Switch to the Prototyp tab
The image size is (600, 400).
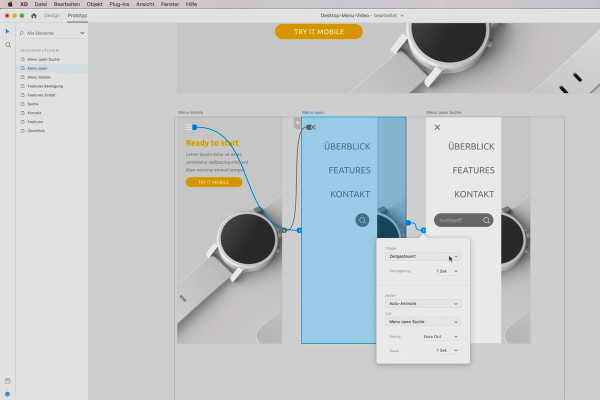77,16
